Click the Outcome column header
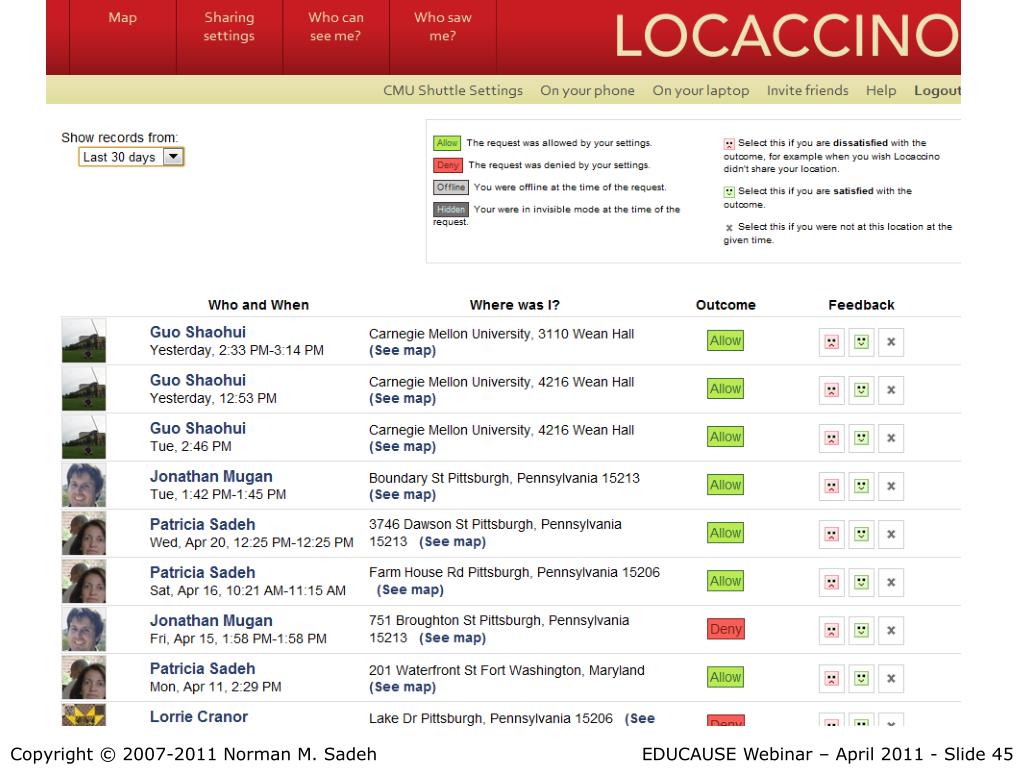 click(726, 305)
